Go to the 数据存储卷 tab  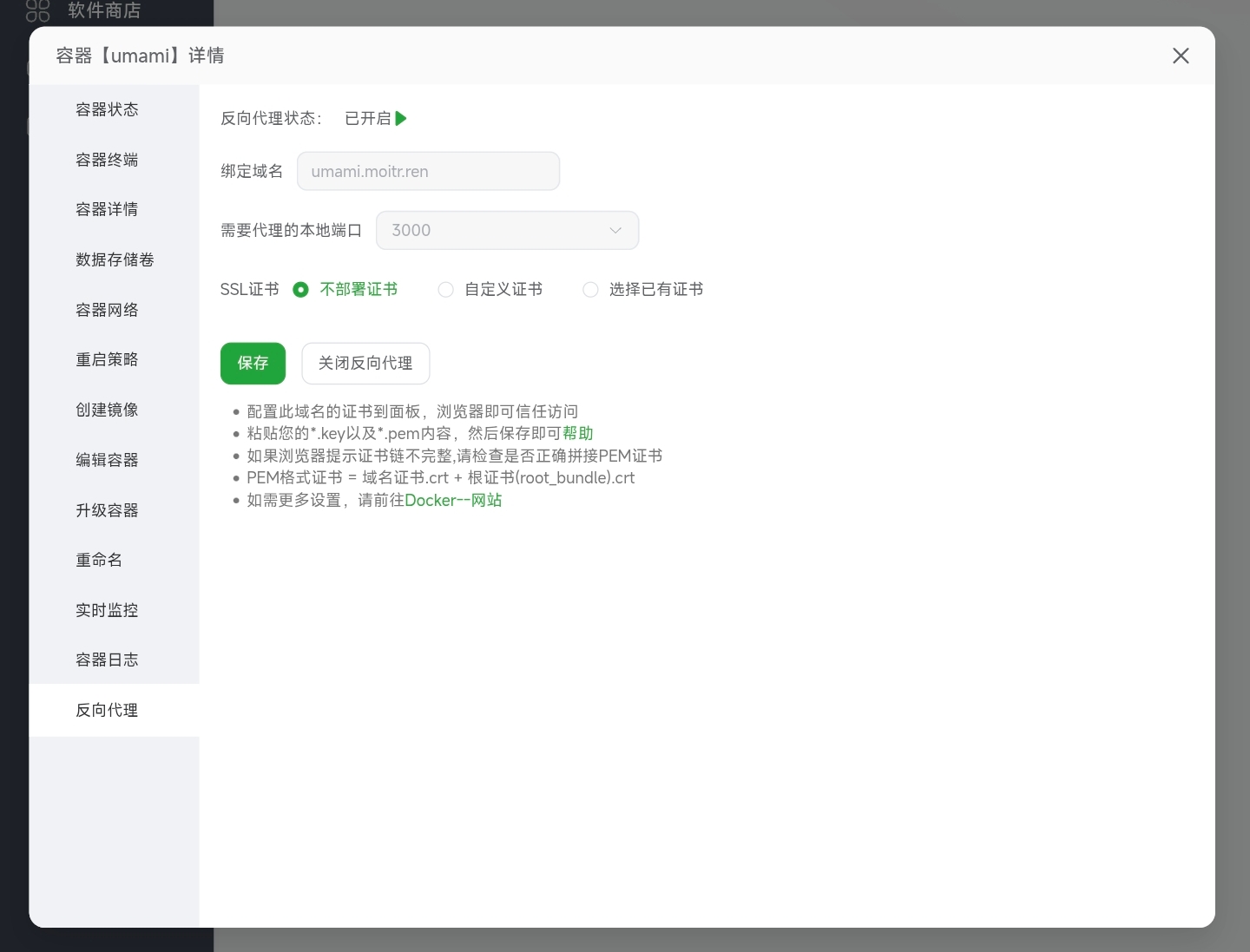pos(115,259)
